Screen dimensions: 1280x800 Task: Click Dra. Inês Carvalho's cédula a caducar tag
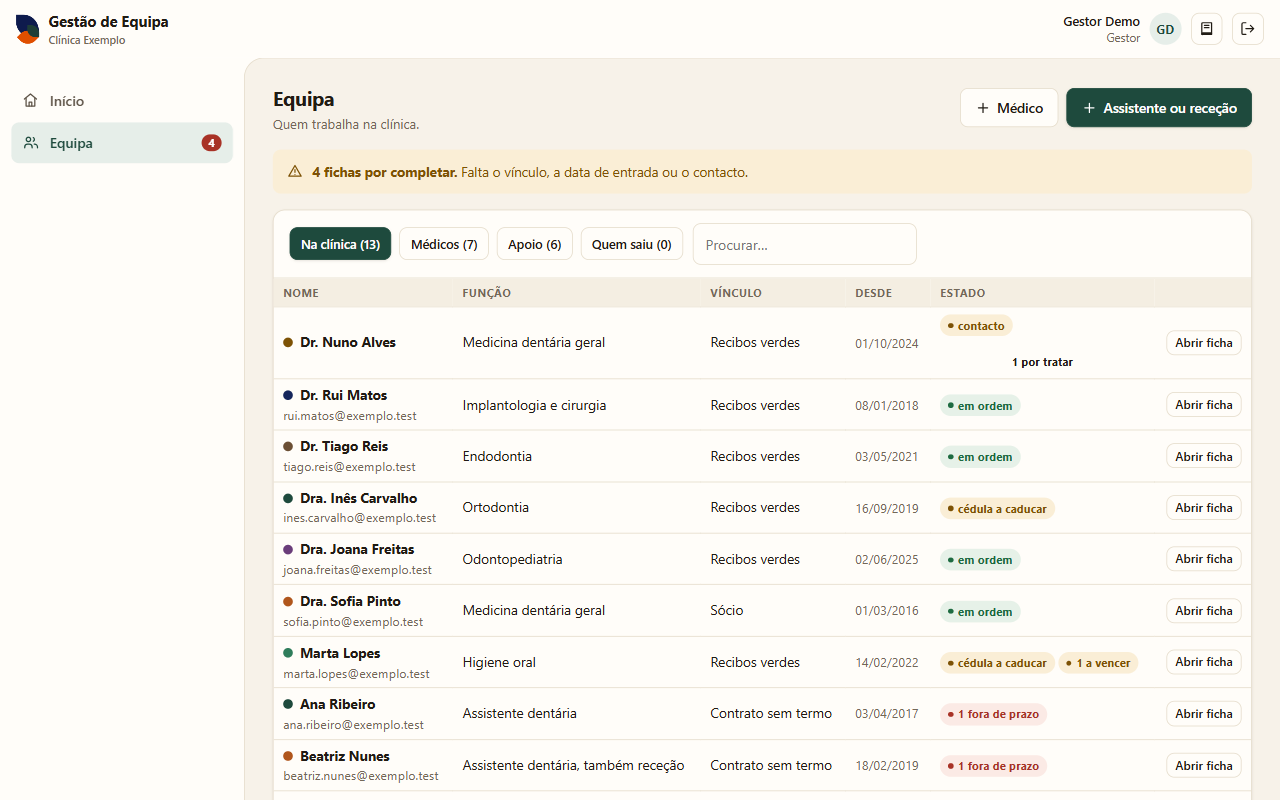point(997,509)
